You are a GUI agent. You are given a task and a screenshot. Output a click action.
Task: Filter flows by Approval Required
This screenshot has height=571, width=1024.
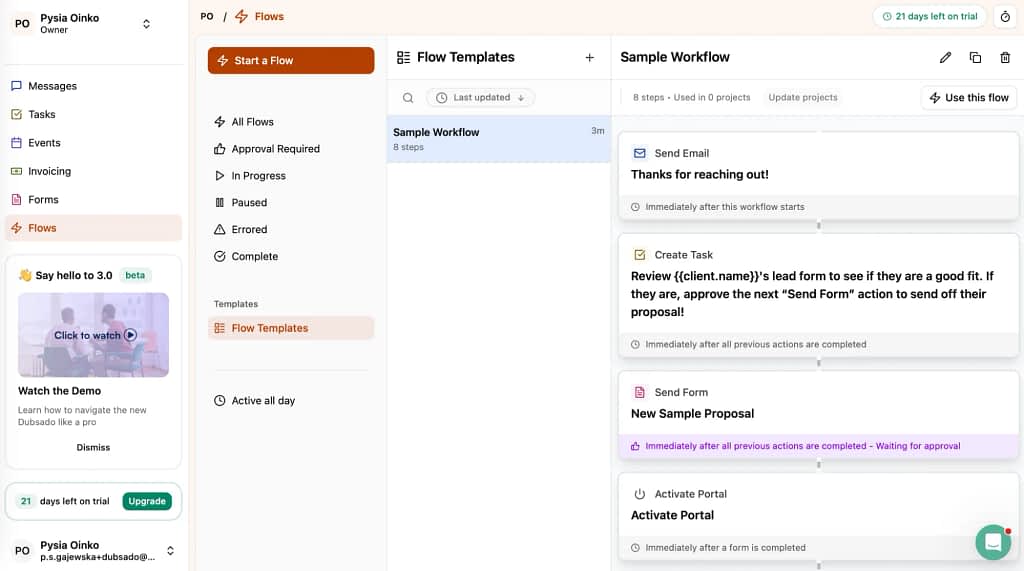click(x=291, y=148)
